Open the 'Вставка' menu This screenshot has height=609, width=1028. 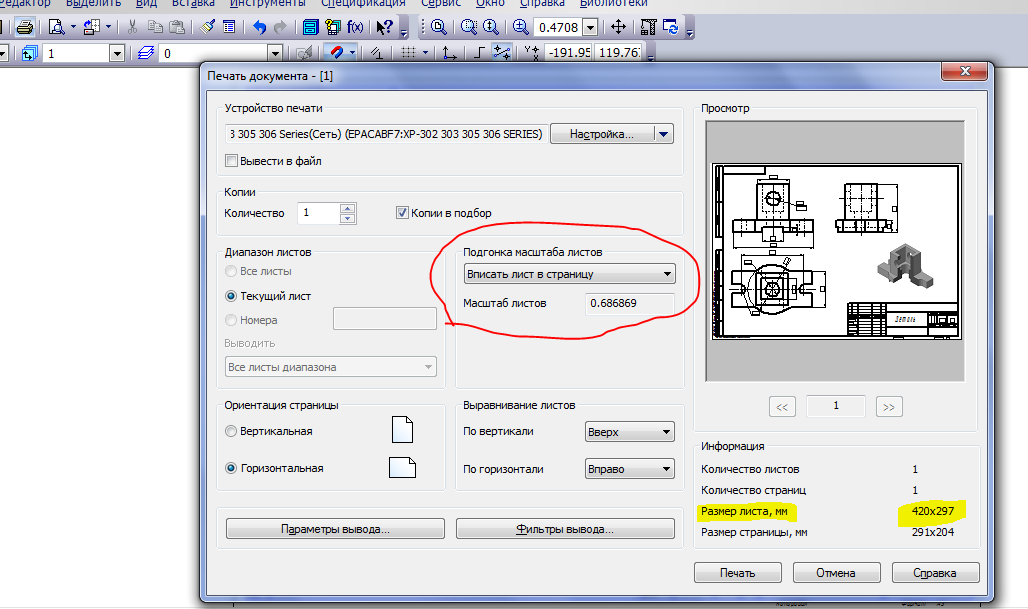tap(193, 3)
